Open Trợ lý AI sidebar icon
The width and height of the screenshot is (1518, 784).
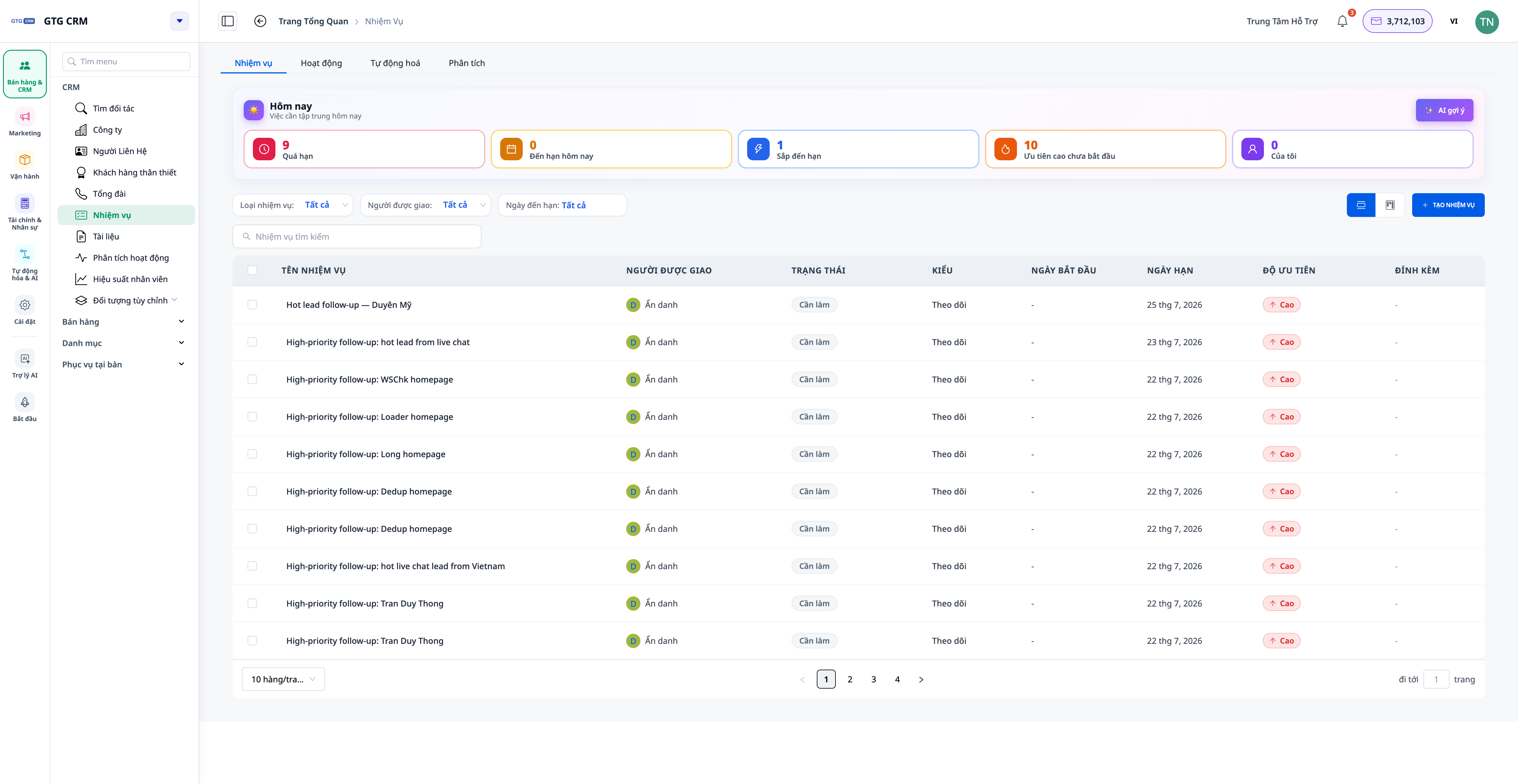[x=25, y=364]
